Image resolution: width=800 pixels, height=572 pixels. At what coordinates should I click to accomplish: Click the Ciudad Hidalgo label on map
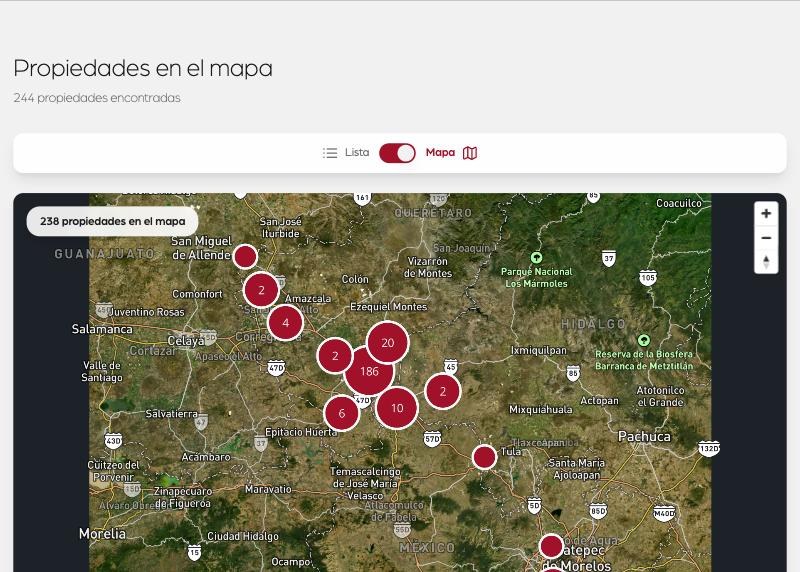click(243, 536)
